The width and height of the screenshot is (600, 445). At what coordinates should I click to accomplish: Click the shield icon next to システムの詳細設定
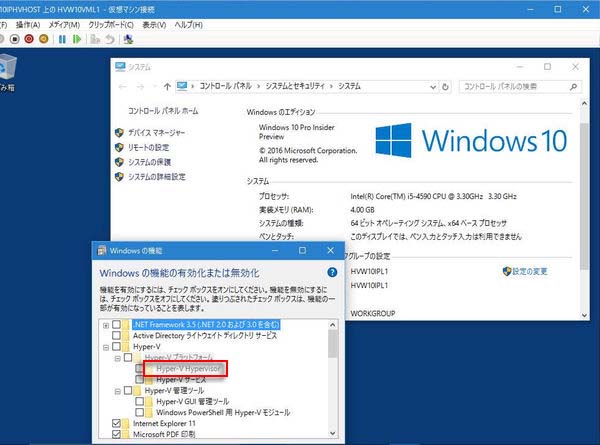[x=119, y=176]
